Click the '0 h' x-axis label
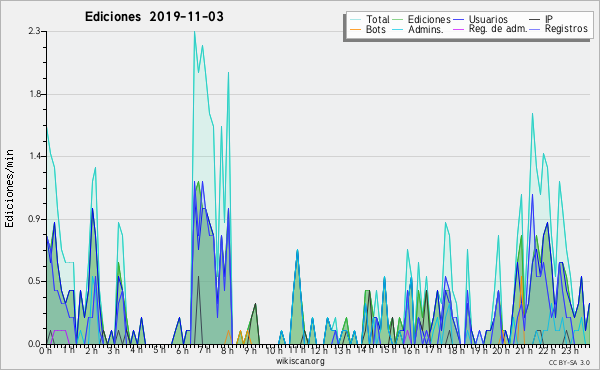This screenshot has height=370, width=600. pos(46,351)
